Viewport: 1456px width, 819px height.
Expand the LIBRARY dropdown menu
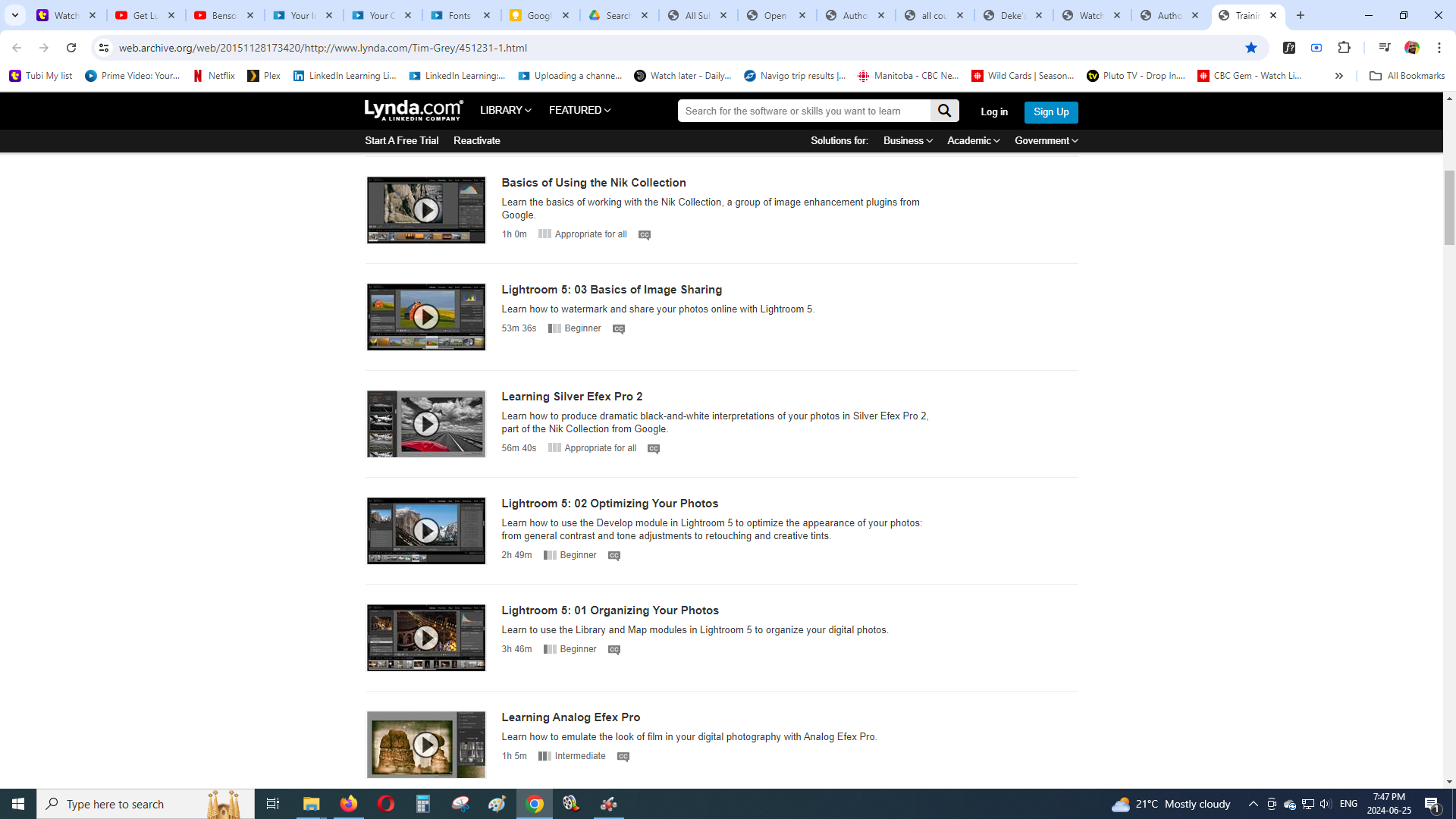pos(505,111)
